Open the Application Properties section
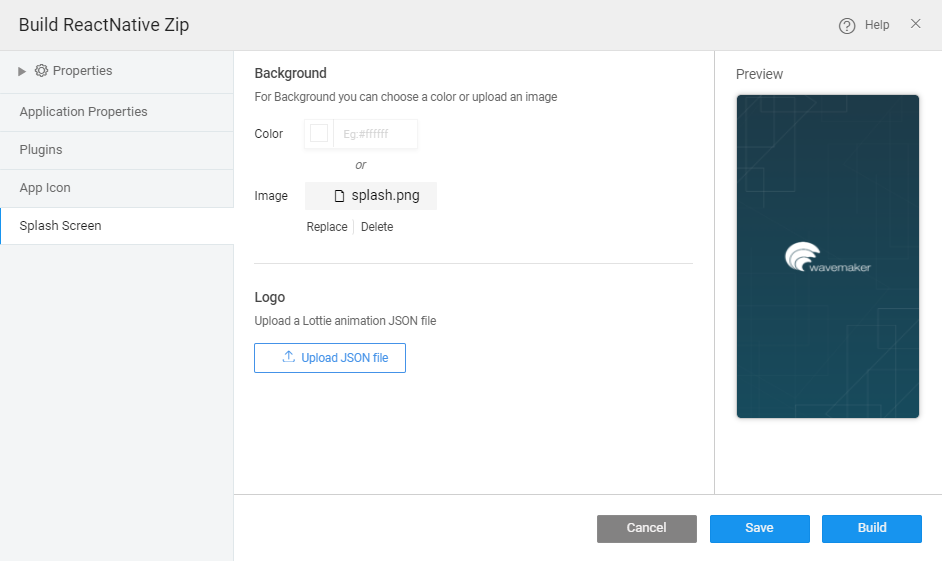 [84, 112]
